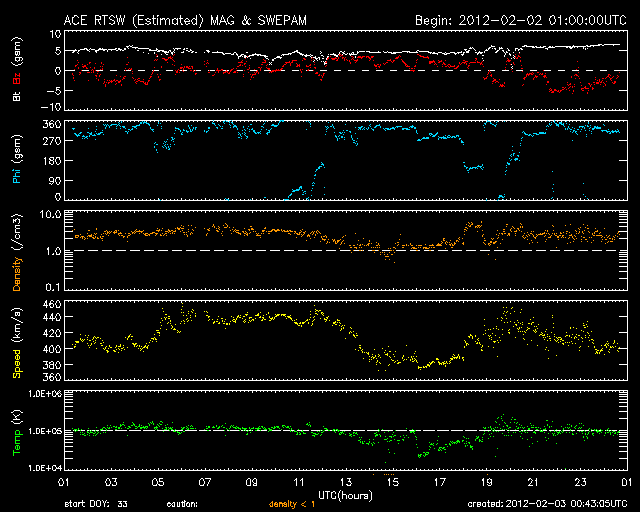Click the '270' tick on the Phi axis
This screenshot has height=512, width=640.
[52, 141]
